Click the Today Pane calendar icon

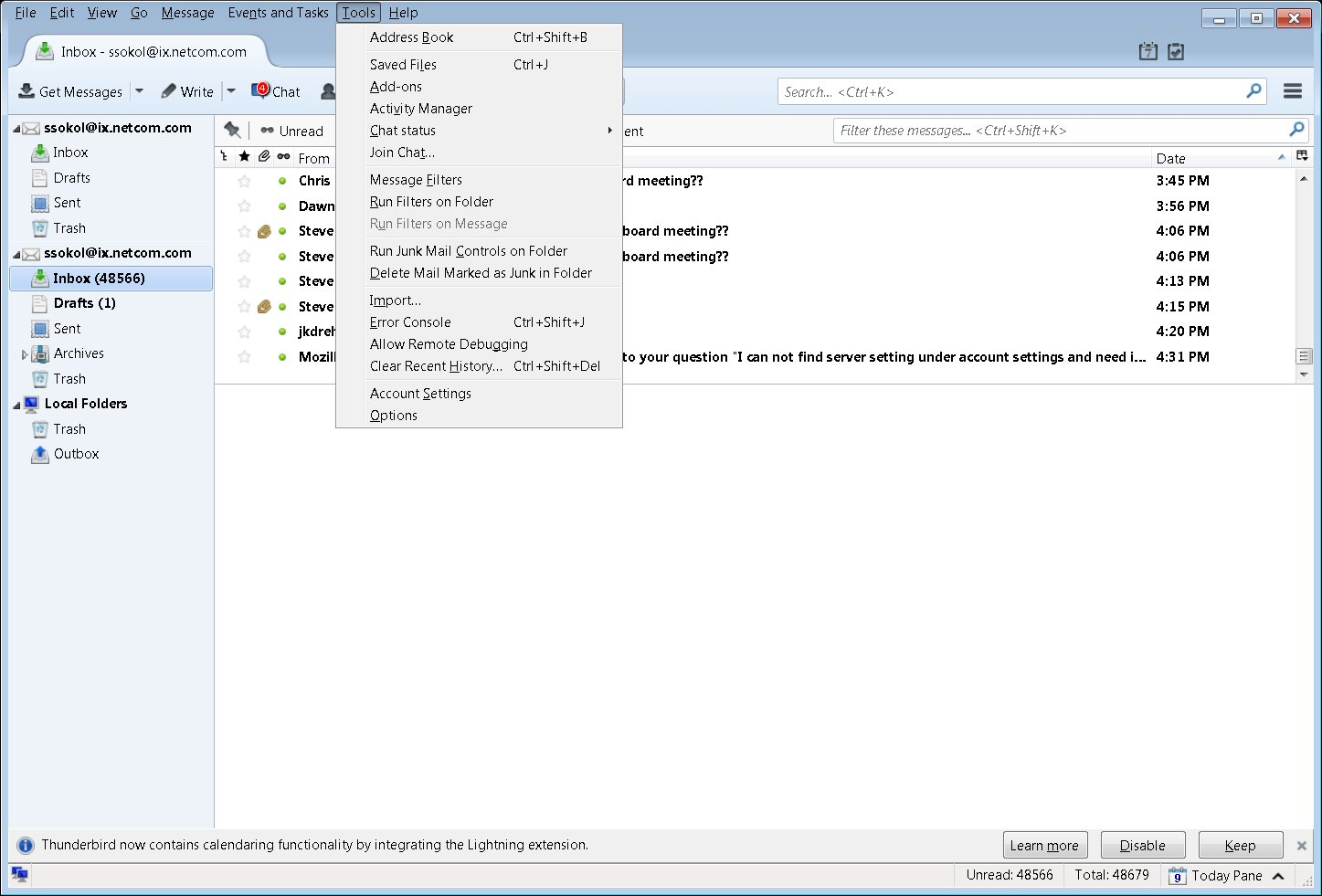point(1177,875)
